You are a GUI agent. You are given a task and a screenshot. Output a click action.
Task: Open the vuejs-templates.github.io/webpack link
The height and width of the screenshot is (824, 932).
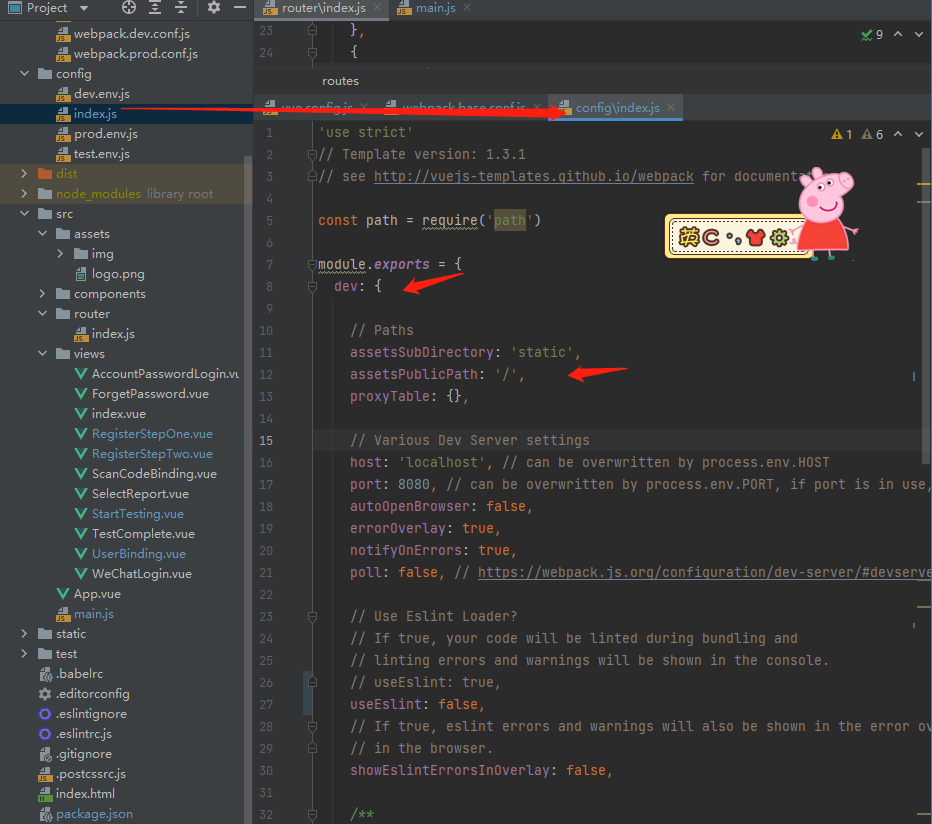click(x=533, y=177)
